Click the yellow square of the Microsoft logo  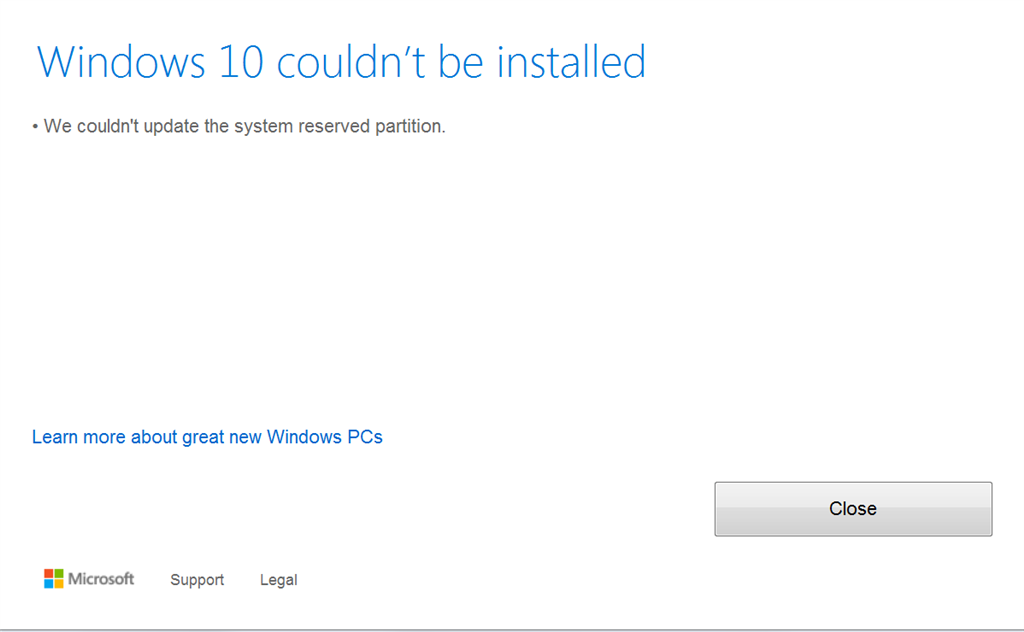[58, 584]
